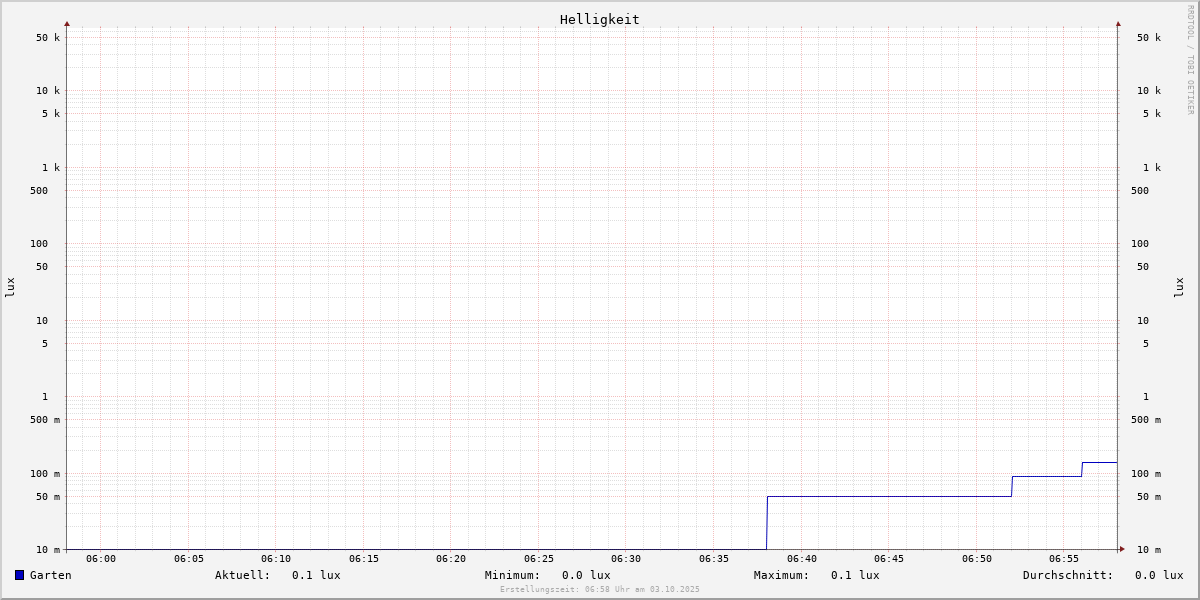The image size is (1200, 600).
Task: Click the red arrow atop the left axis
Action: pos(67,23)
